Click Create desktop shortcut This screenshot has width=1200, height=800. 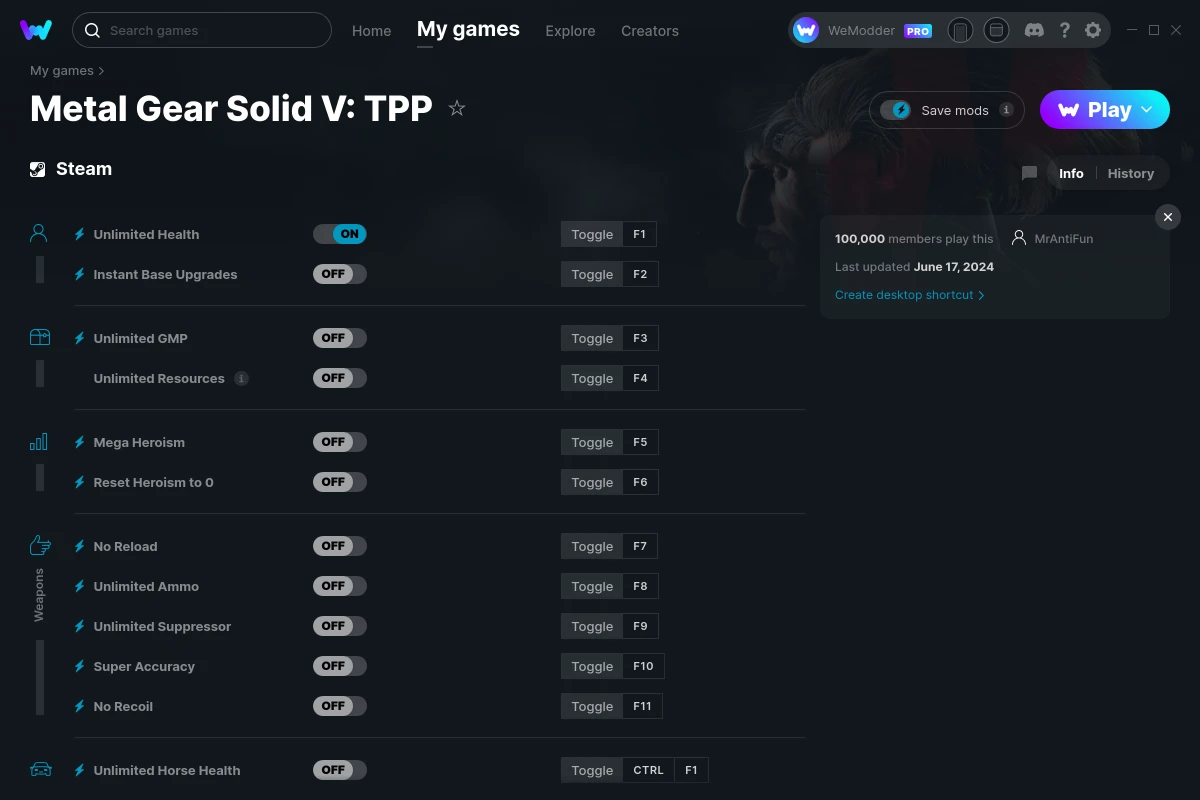[x=903, y=294]
